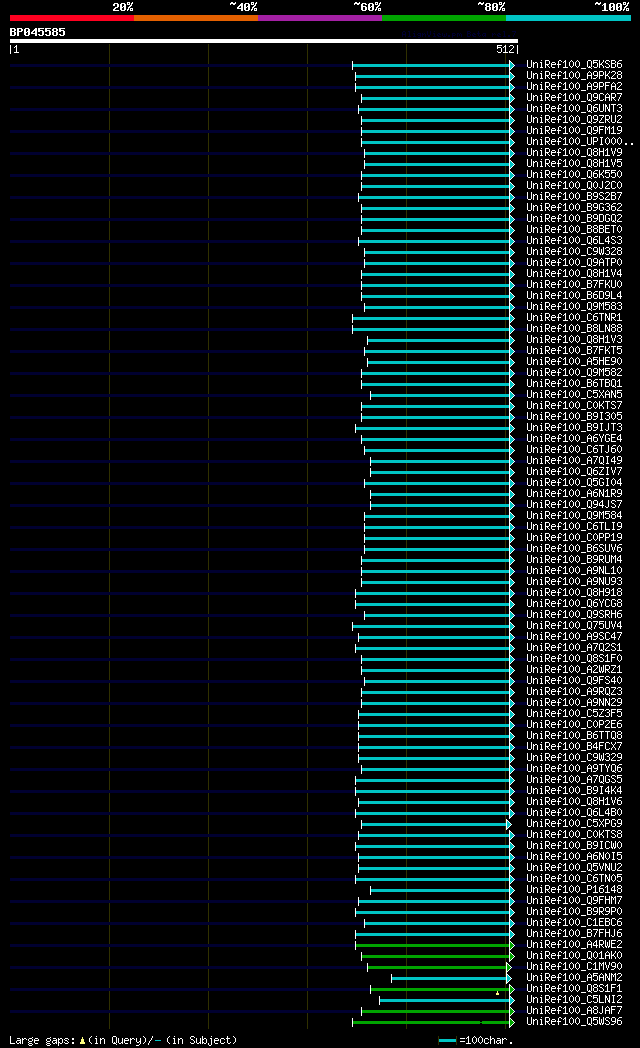Click the UniRef100_A9NU93 entry
This screenshot has height=1048, width=640.
[574, 581]
